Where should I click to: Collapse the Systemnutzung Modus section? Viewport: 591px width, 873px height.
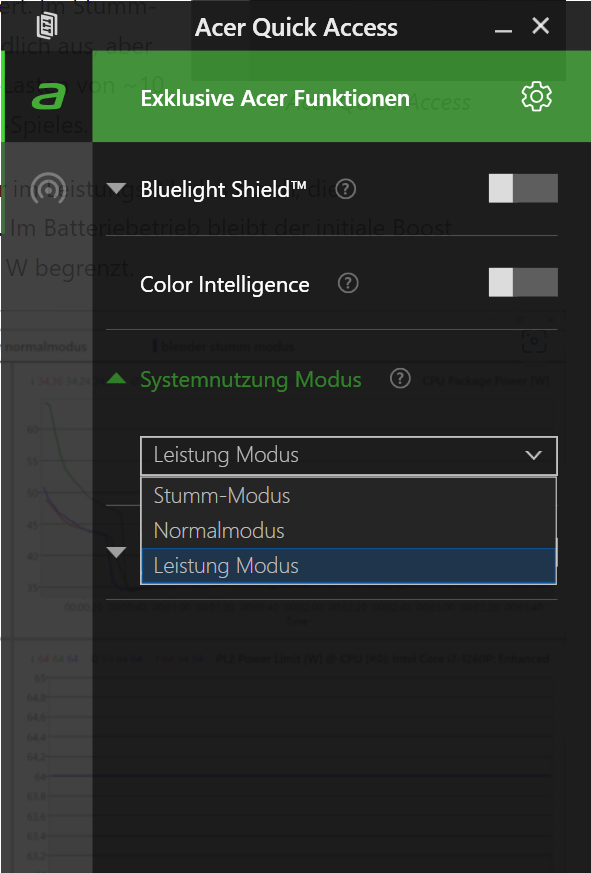pyautogui.click(x=116, y=379)
